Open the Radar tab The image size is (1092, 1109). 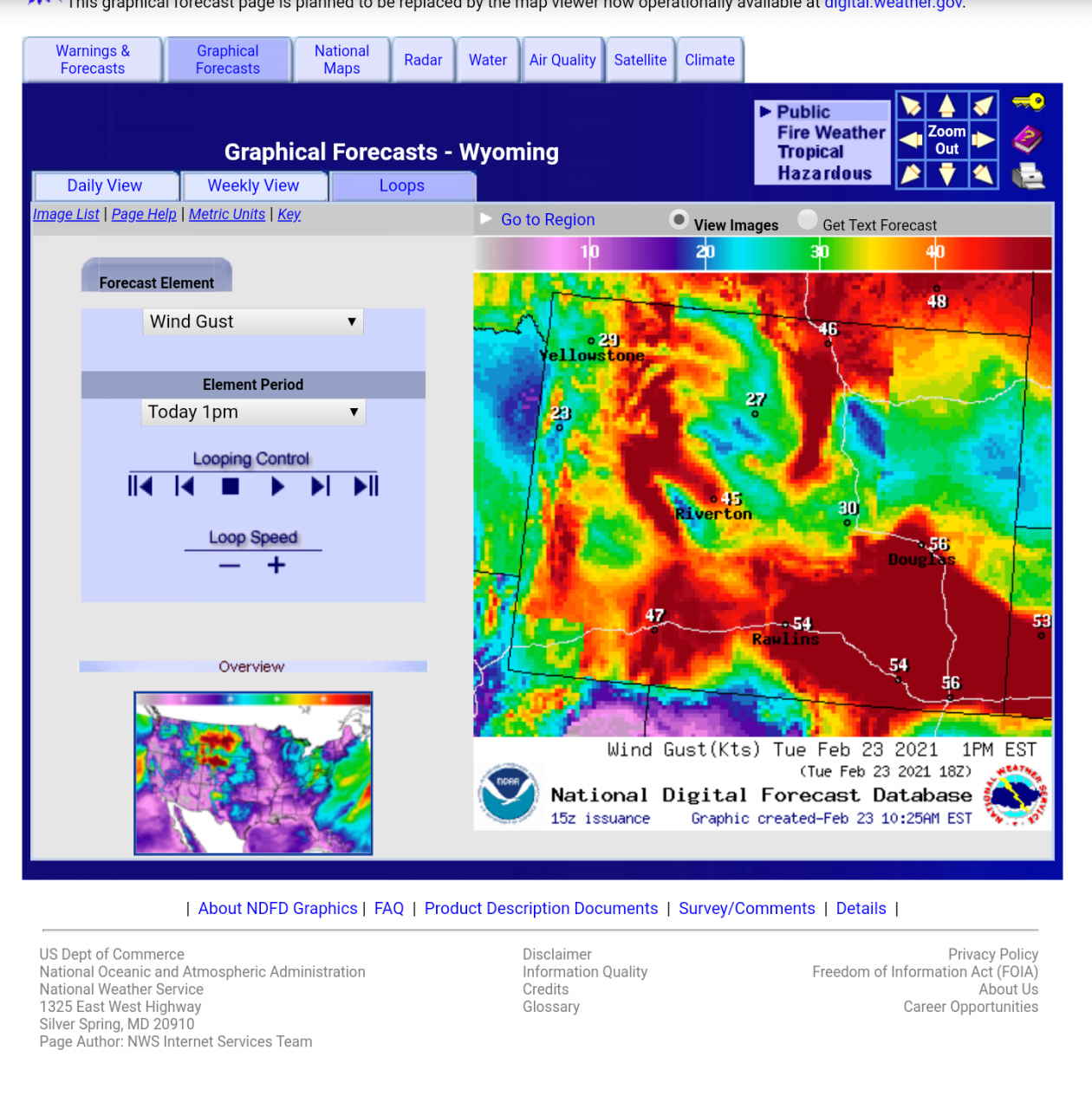423,60
